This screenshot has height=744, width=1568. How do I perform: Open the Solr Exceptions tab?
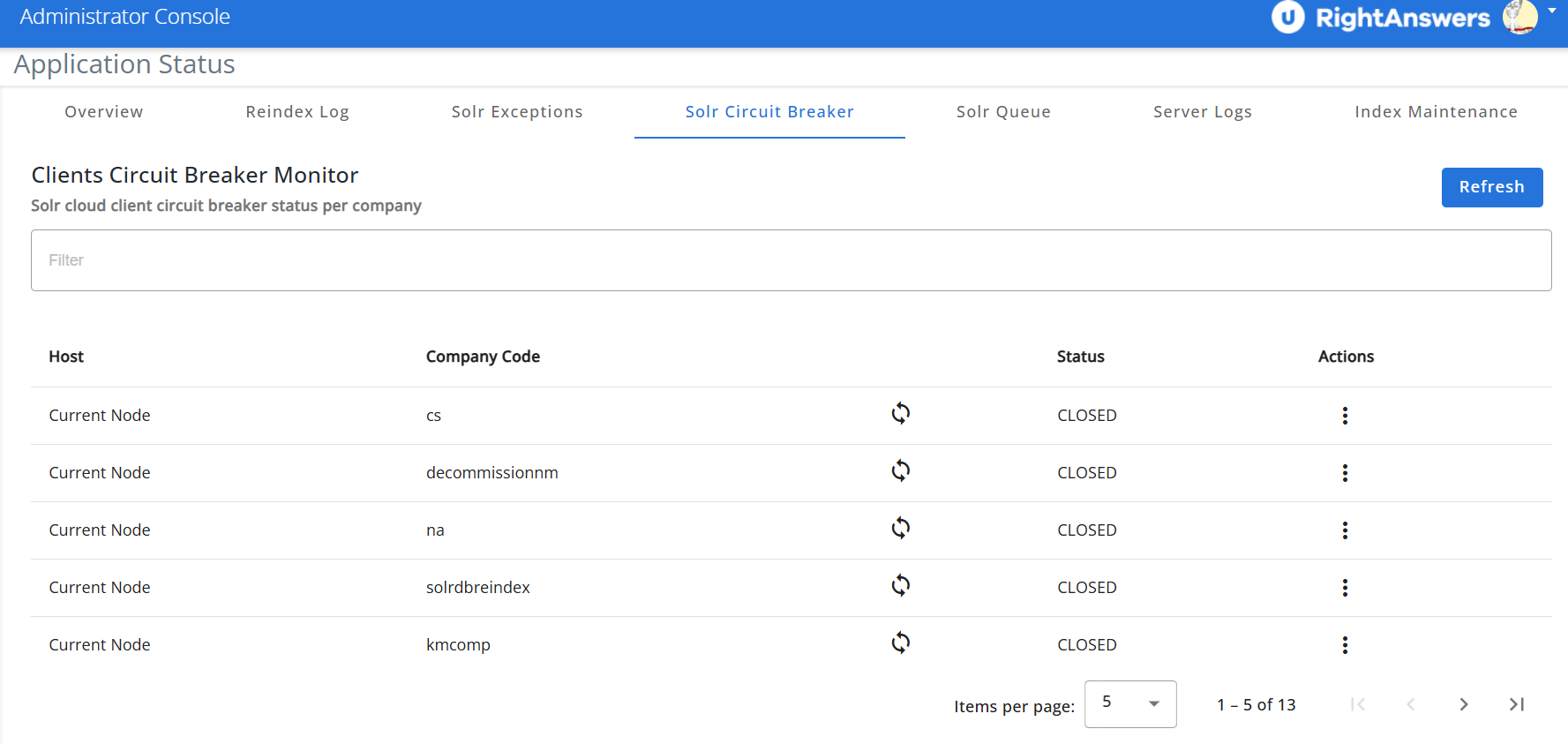(517, 112)
